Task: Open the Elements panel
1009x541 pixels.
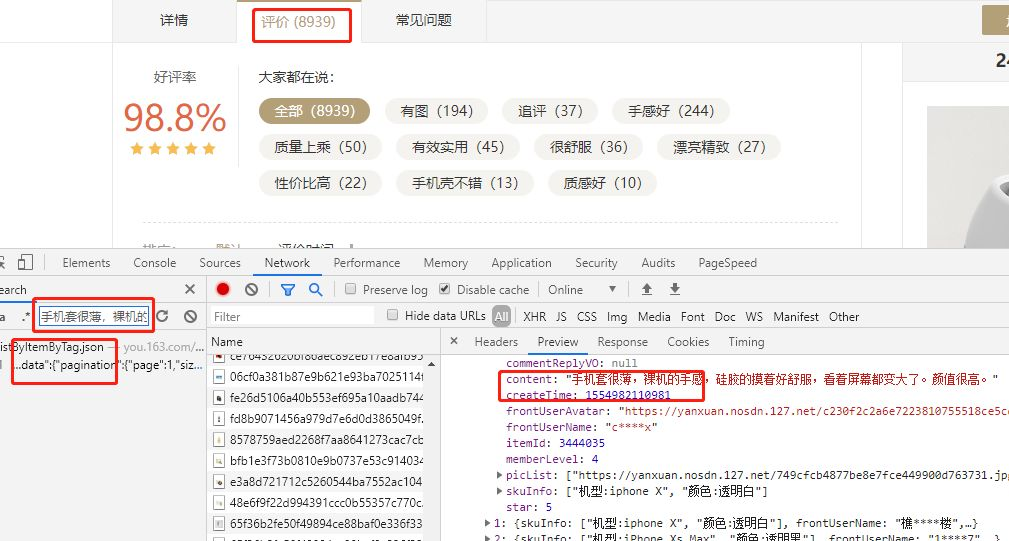Action: 86,262
